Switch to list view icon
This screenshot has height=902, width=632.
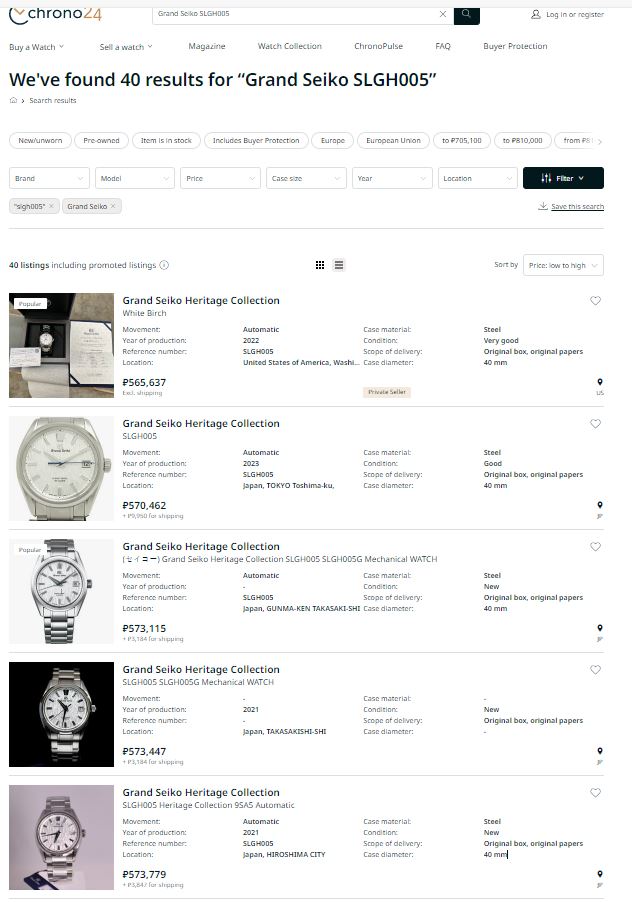[x=339, y=265]
